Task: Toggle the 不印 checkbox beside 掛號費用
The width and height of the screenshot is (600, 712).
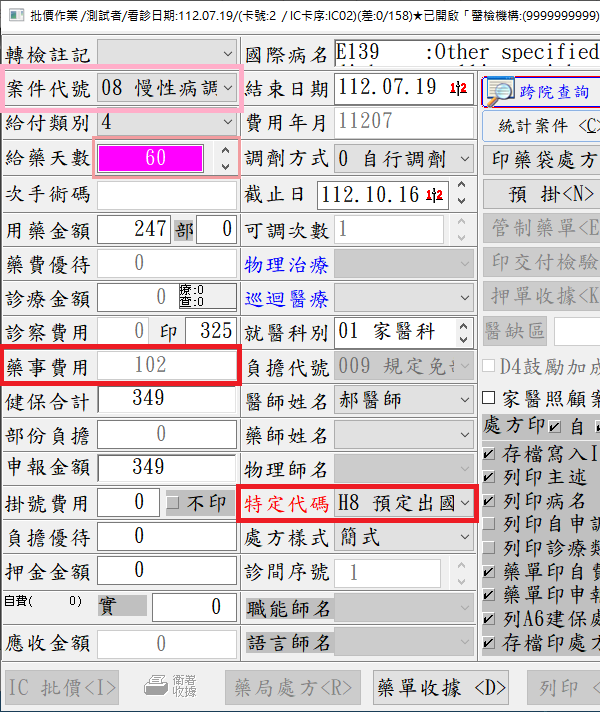Action: tap(174, 503)
